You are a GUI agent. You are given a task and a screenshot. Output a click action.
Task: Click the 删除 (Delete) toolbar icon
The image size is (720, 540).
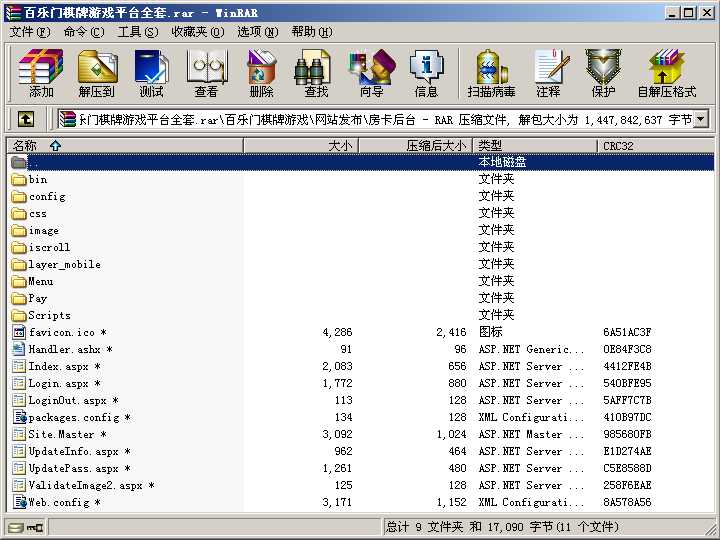(261, 73)
